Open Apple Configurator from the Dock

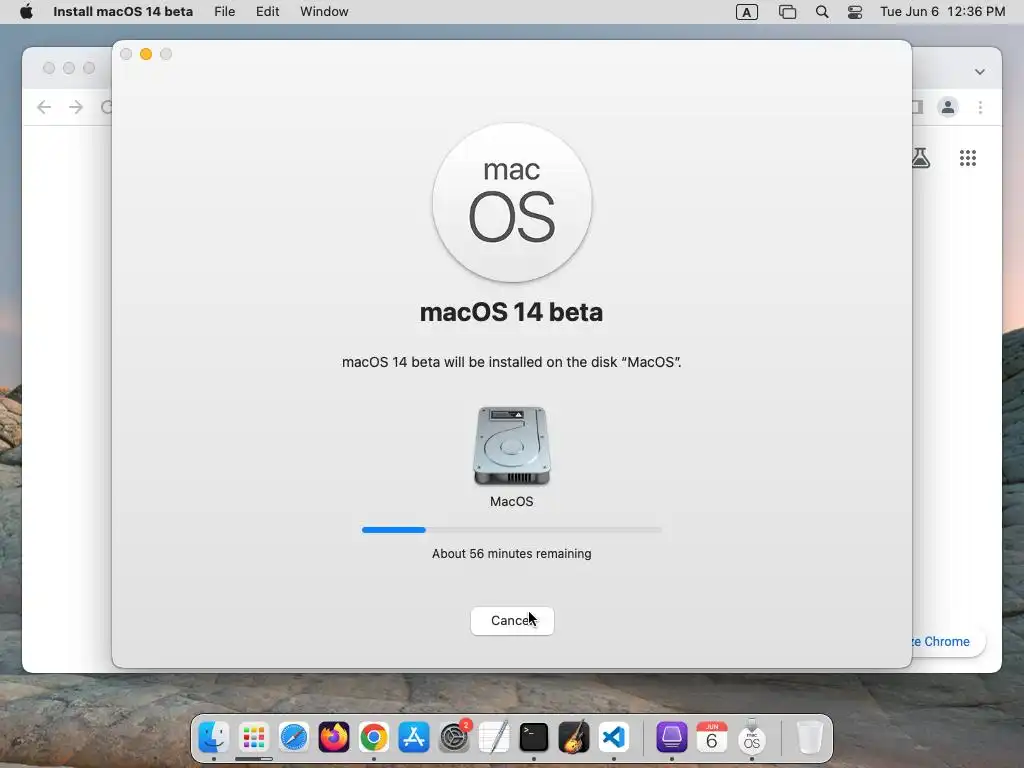pos(671,737)
